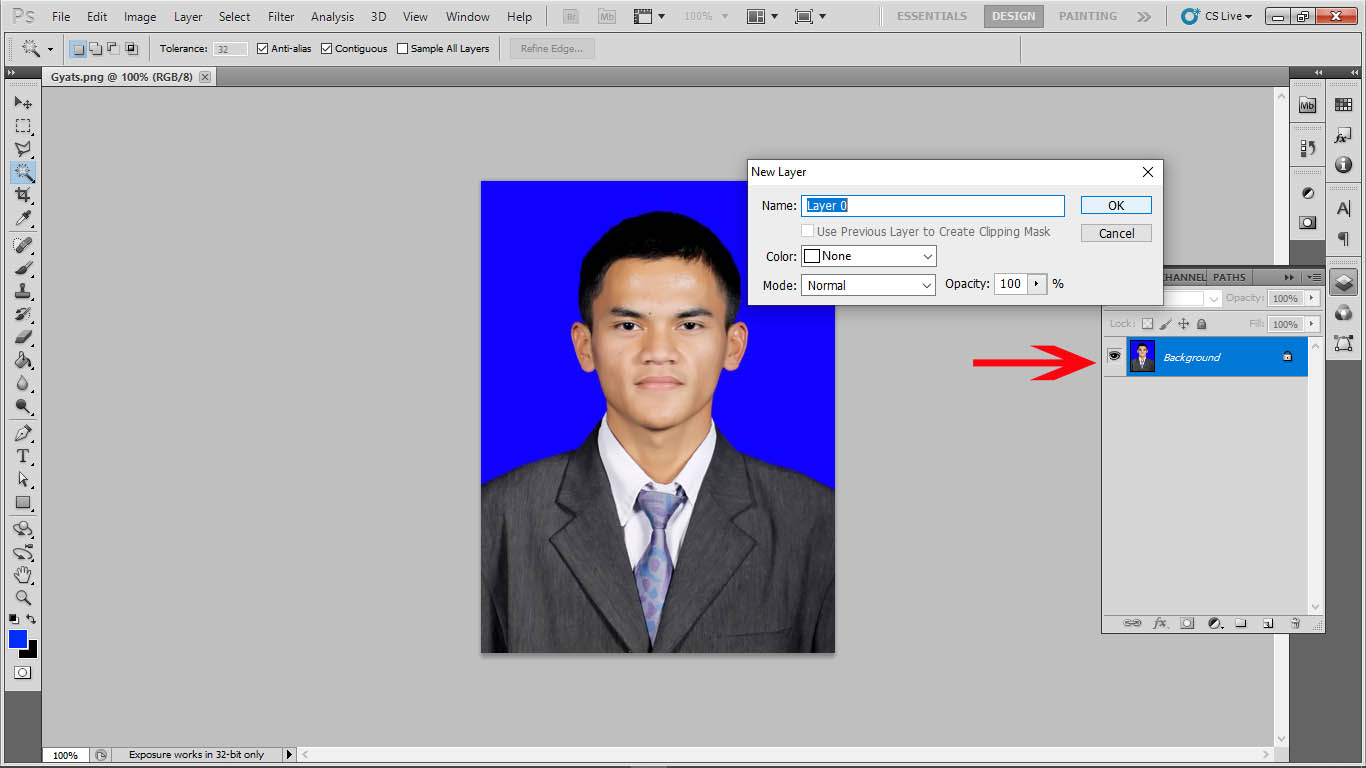The height and width of the screenshot is (768, 1366).
Task: Click add layer mask icon
Action: point(1187,623)
